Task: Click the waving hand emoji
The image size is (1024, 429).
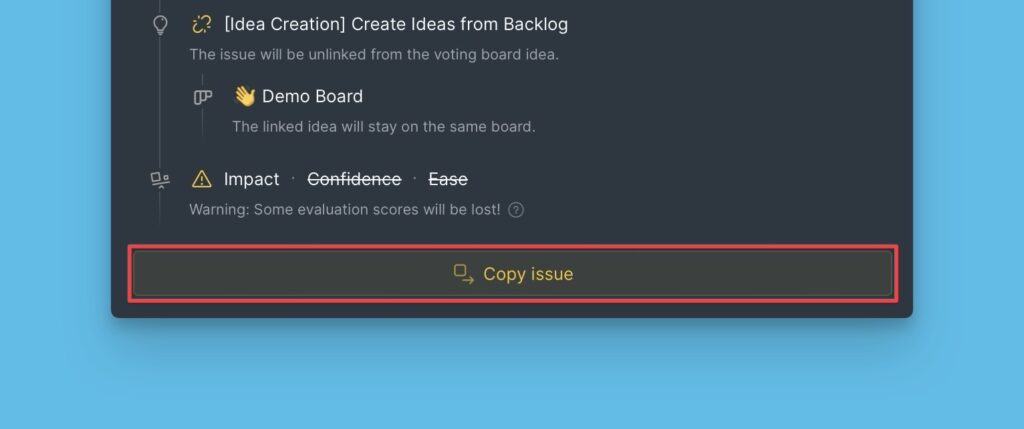Action: (x=245, y=96)
